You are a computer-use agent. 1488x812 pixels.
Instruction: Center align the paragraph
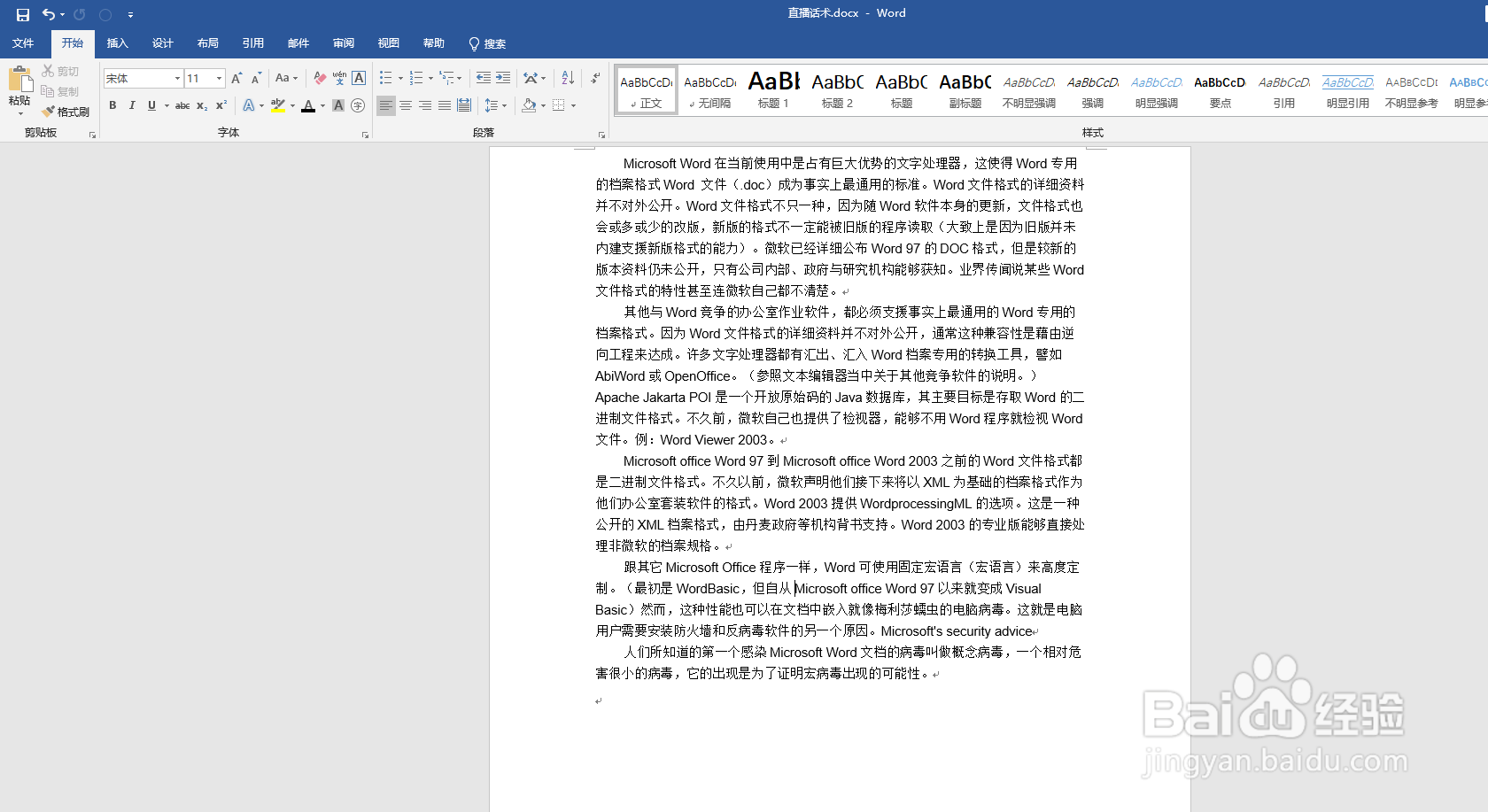click(406, 105)
